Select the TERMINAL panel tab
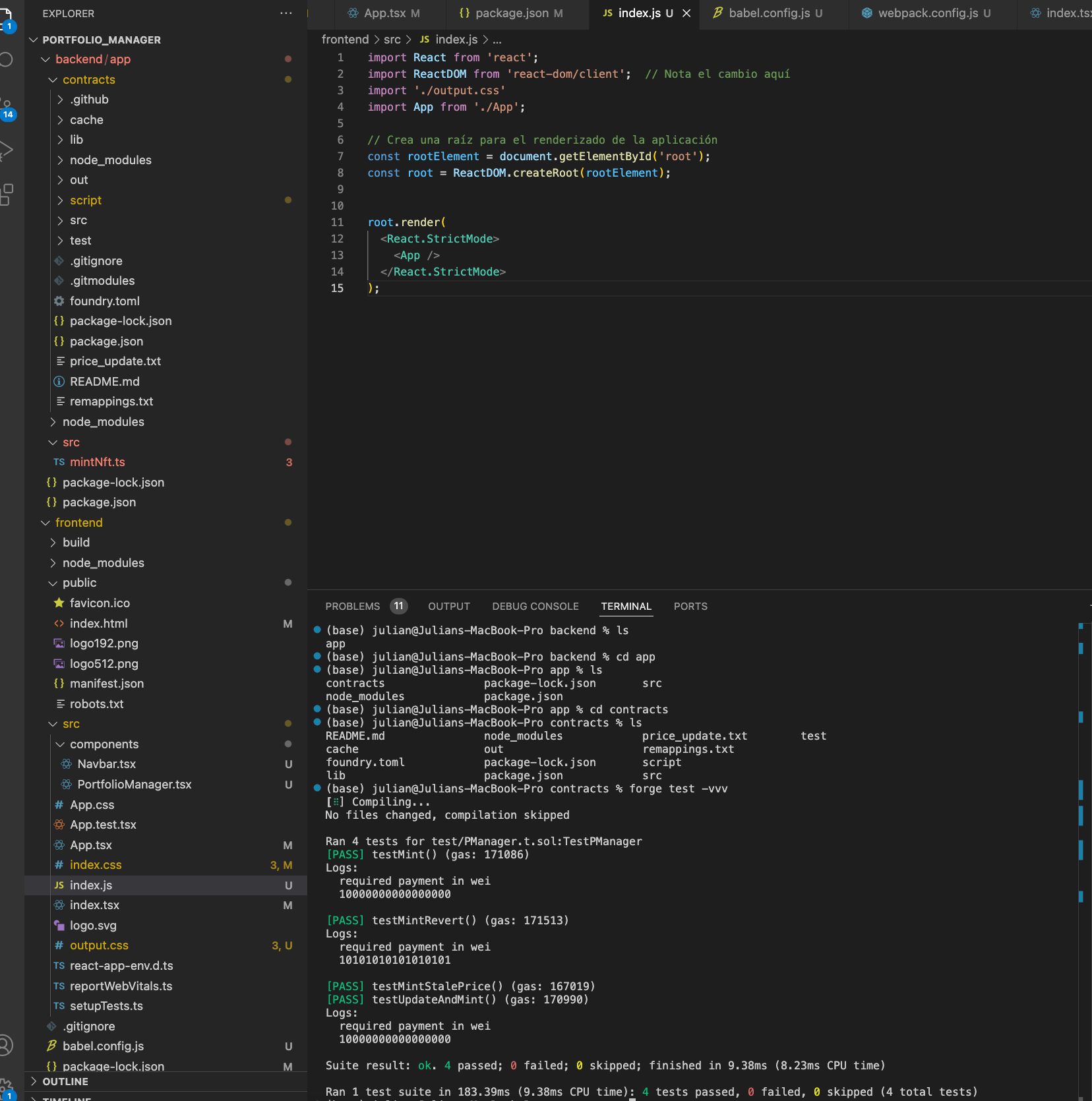This screenshot has width=1092, height=1101. pos(626,606)
